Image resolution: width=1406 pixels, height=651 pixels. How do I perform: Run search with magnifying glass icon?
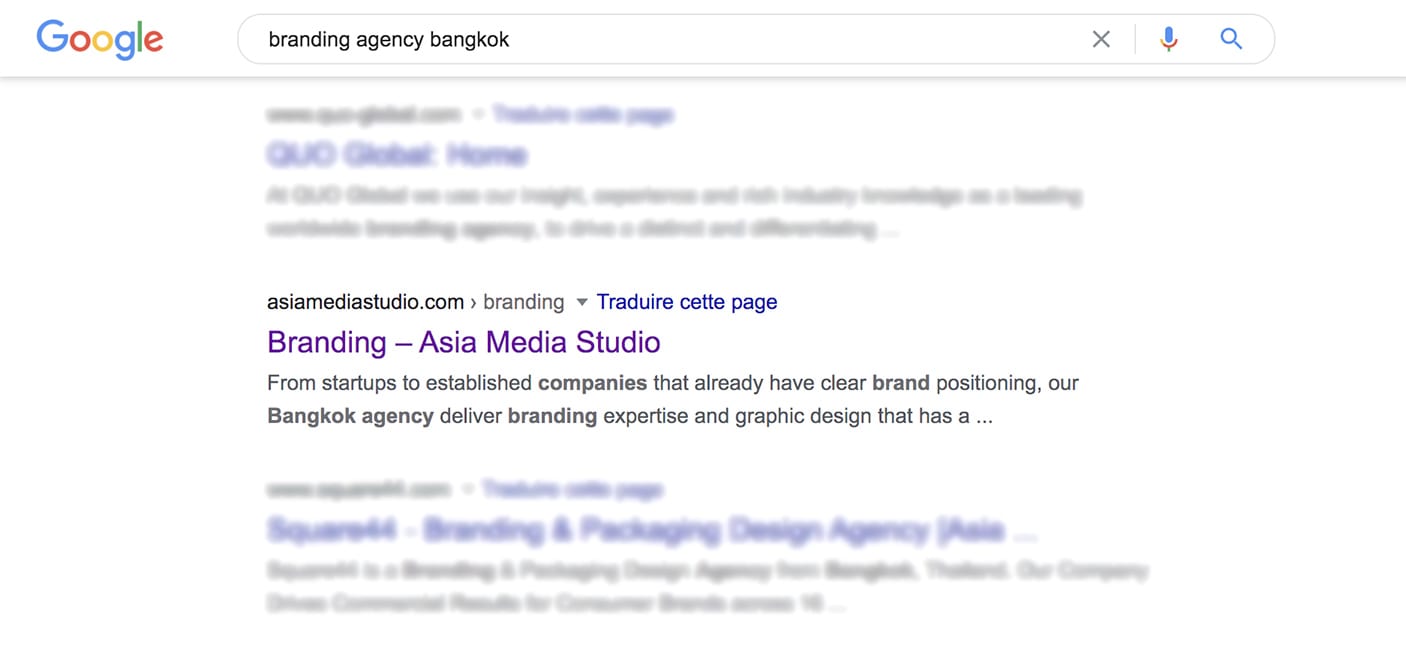point(1231,39)
